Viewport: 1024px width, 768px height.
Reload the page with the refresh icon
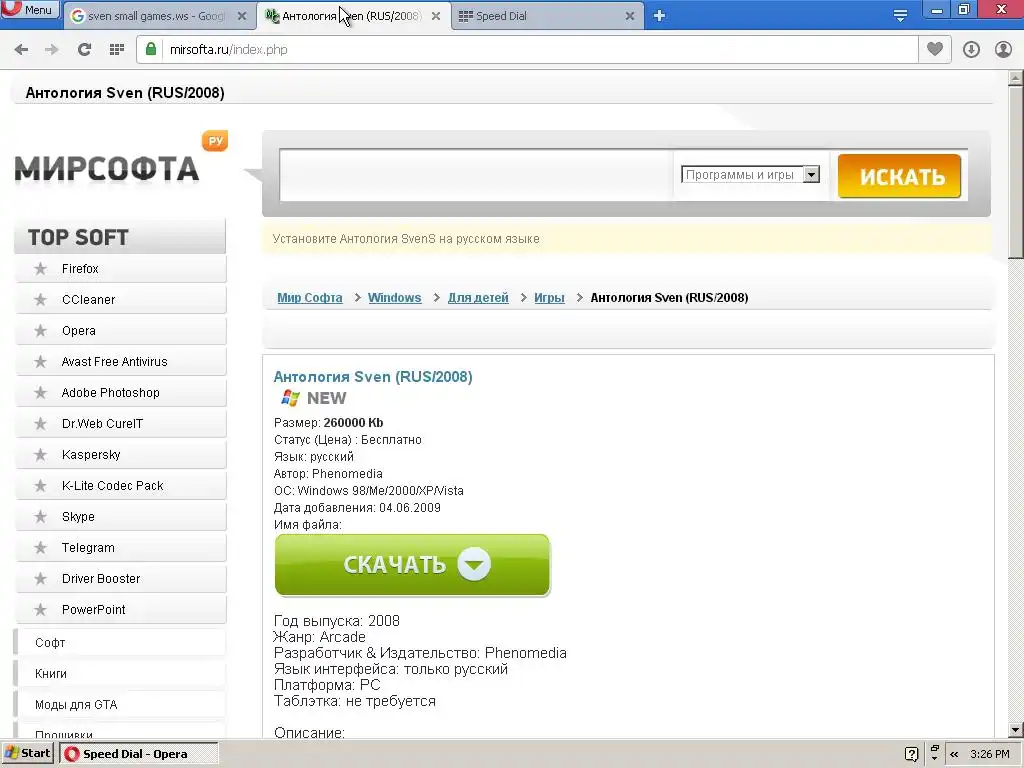(x=84, y=50)
